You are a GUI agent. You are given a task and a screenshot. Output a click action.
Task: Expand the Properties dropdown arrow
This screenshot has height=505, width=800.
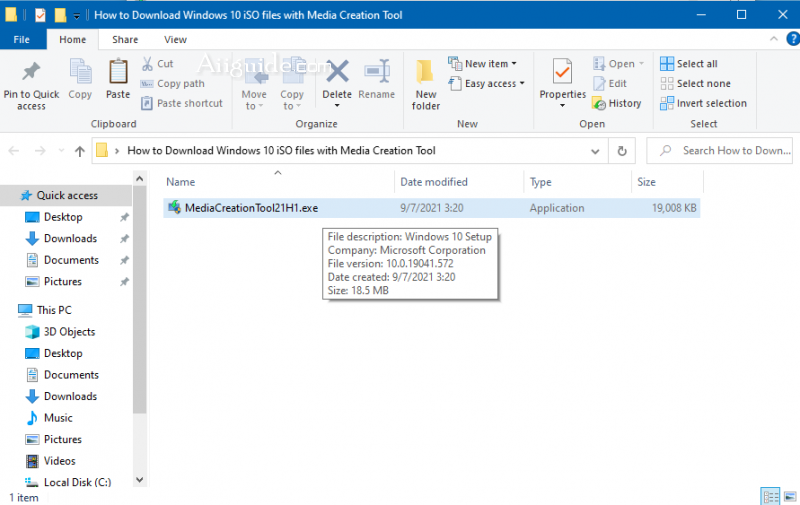[562, 106]
